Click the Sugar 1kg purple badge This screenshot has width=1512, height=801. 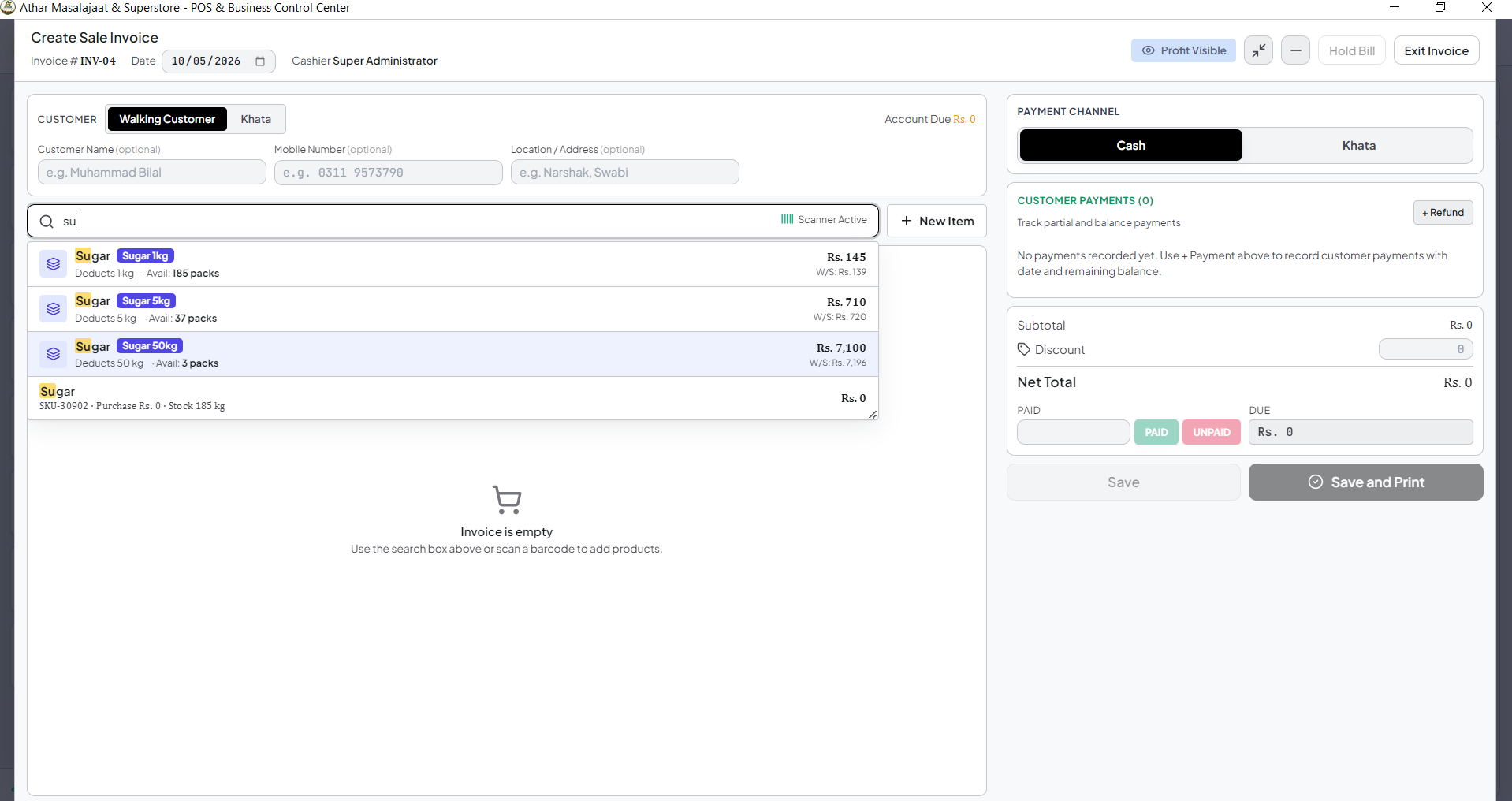tap(145, 256)
